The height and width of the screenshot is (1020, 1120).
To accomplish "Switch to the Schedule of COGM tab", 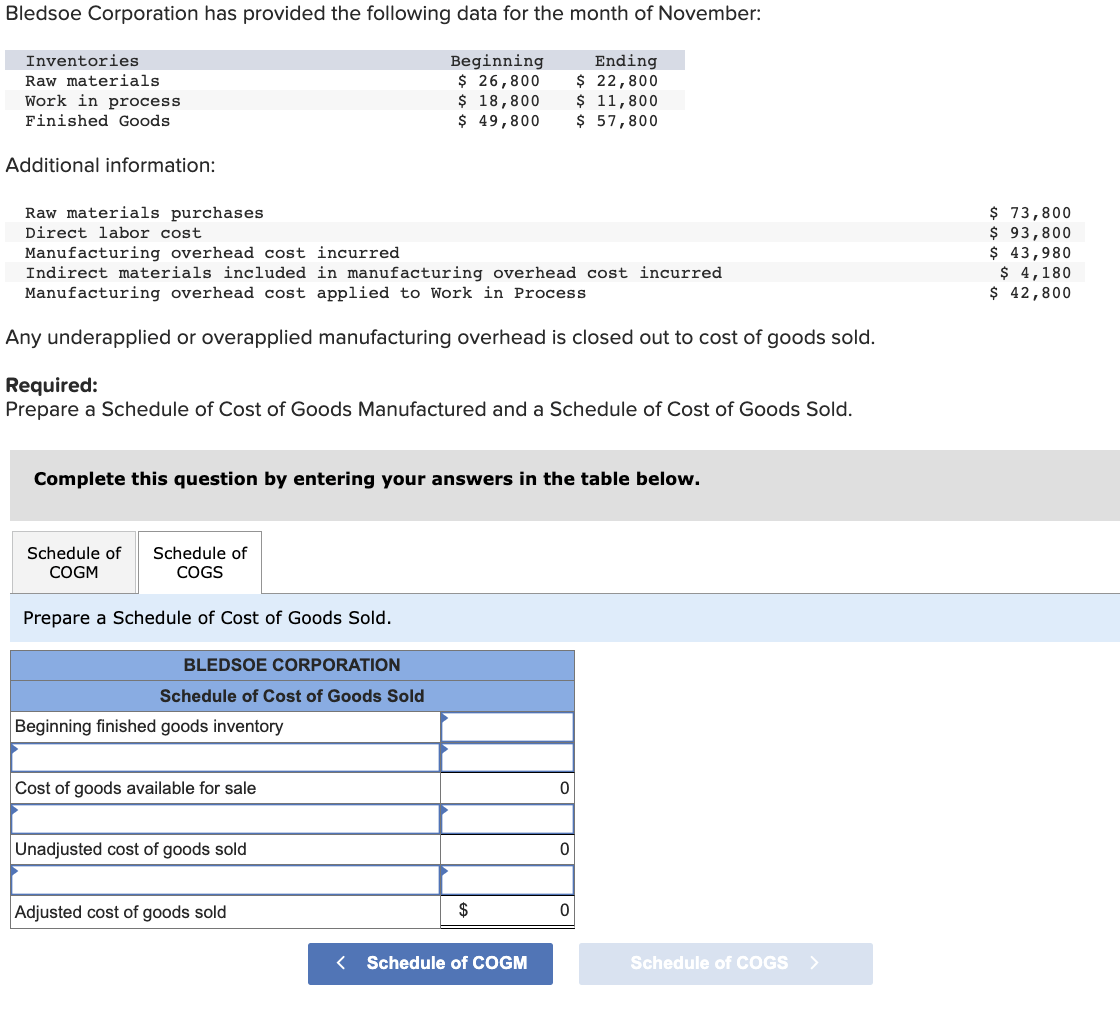I will tap(73, 562).
